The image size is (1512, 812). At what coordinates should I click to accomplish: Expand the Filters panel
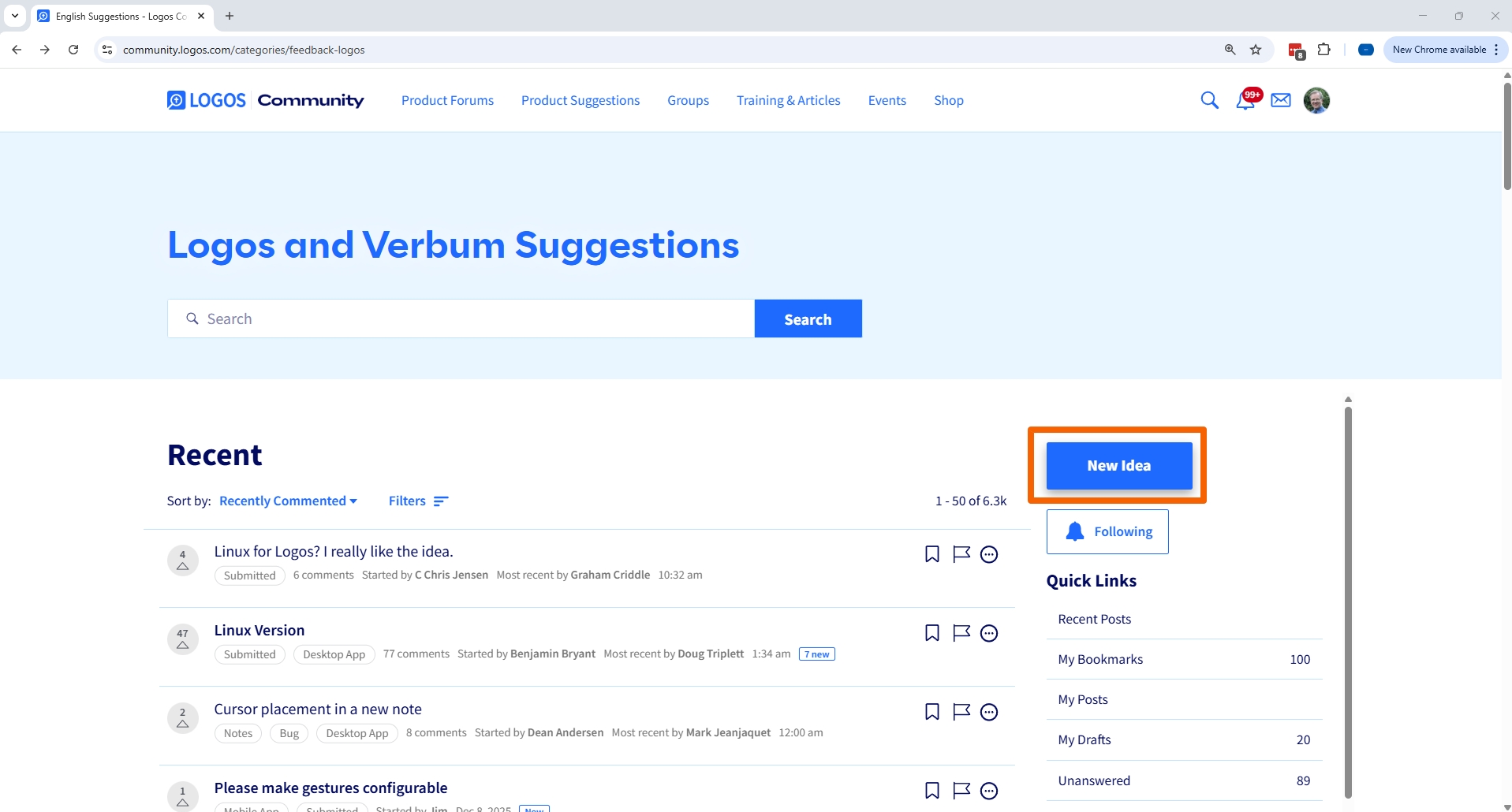click(x=418, y=501)
